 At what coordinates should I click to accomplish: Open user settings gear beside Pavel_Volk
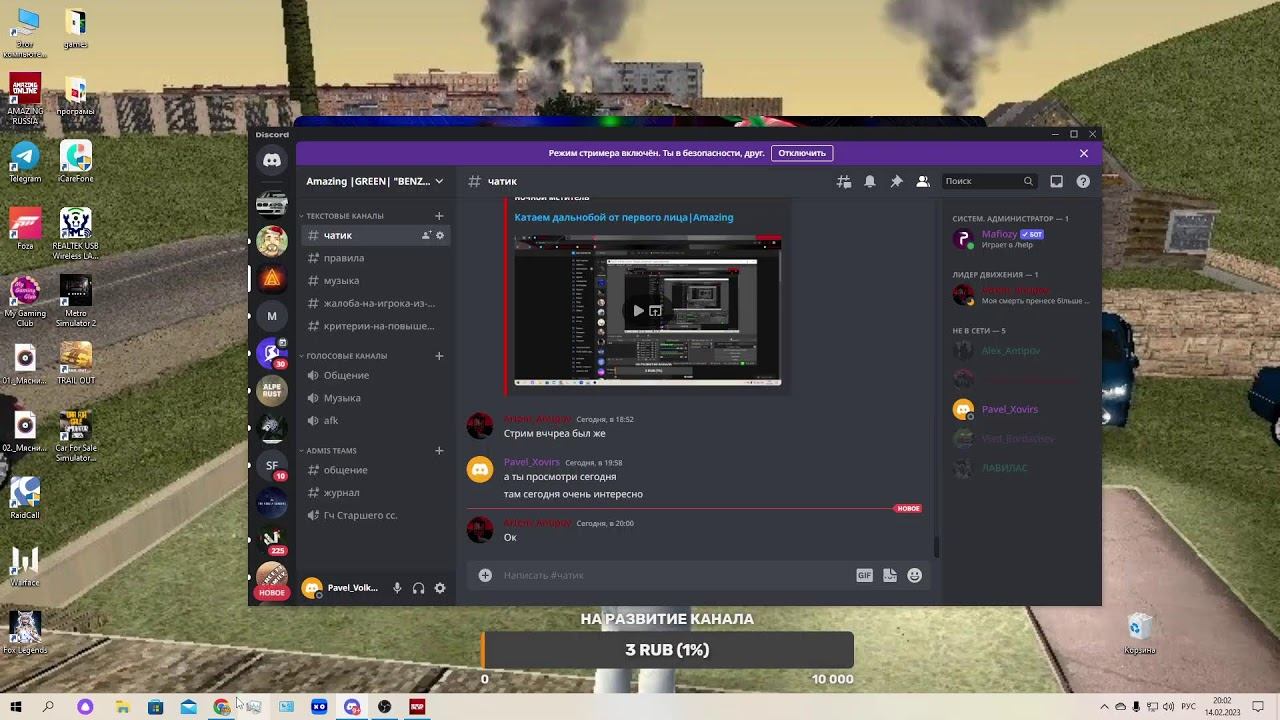pyautogui.click(x=440, y=588)
